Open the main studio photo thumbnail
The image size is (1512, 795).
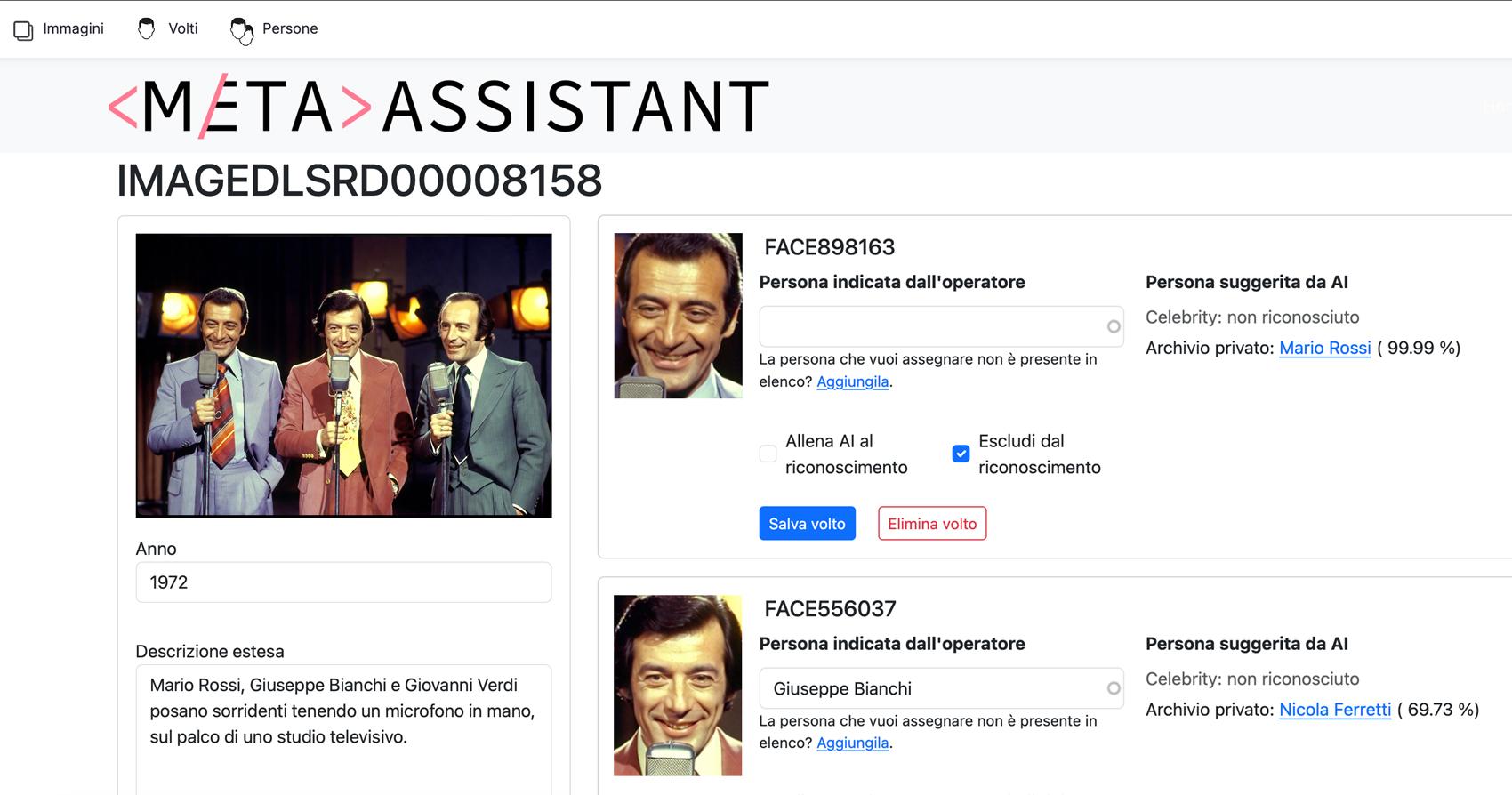coord(343,375)
